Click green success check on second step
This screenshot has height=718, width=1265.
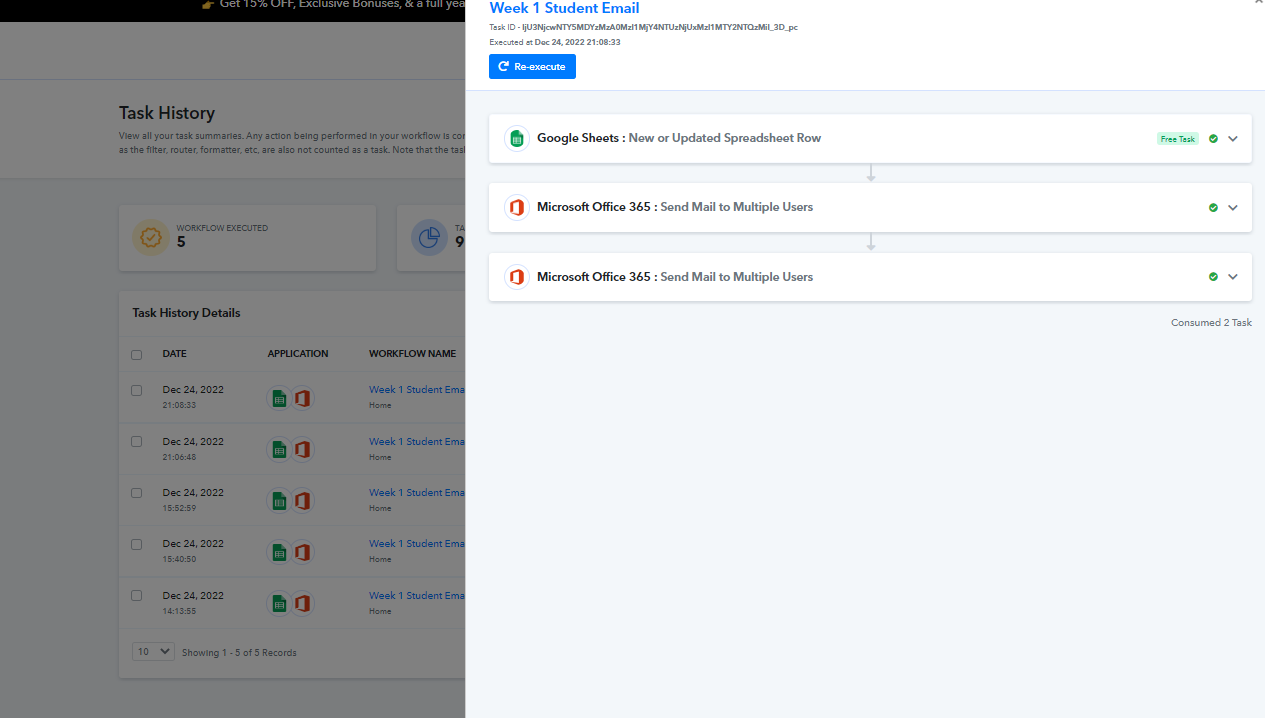[x=1213, y=208]
